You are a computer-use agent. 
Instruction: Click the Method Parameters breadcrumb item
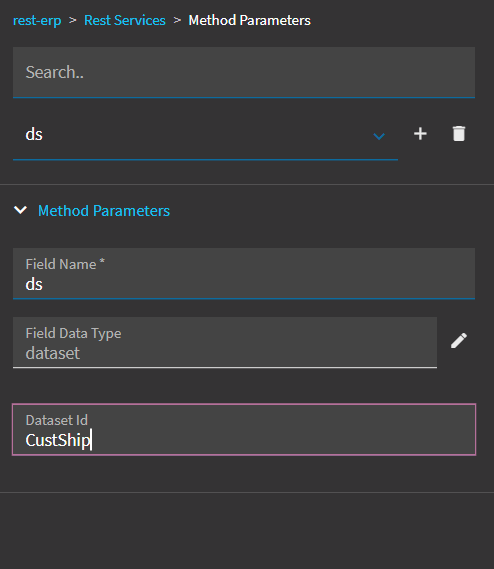[x=249, y=20]
